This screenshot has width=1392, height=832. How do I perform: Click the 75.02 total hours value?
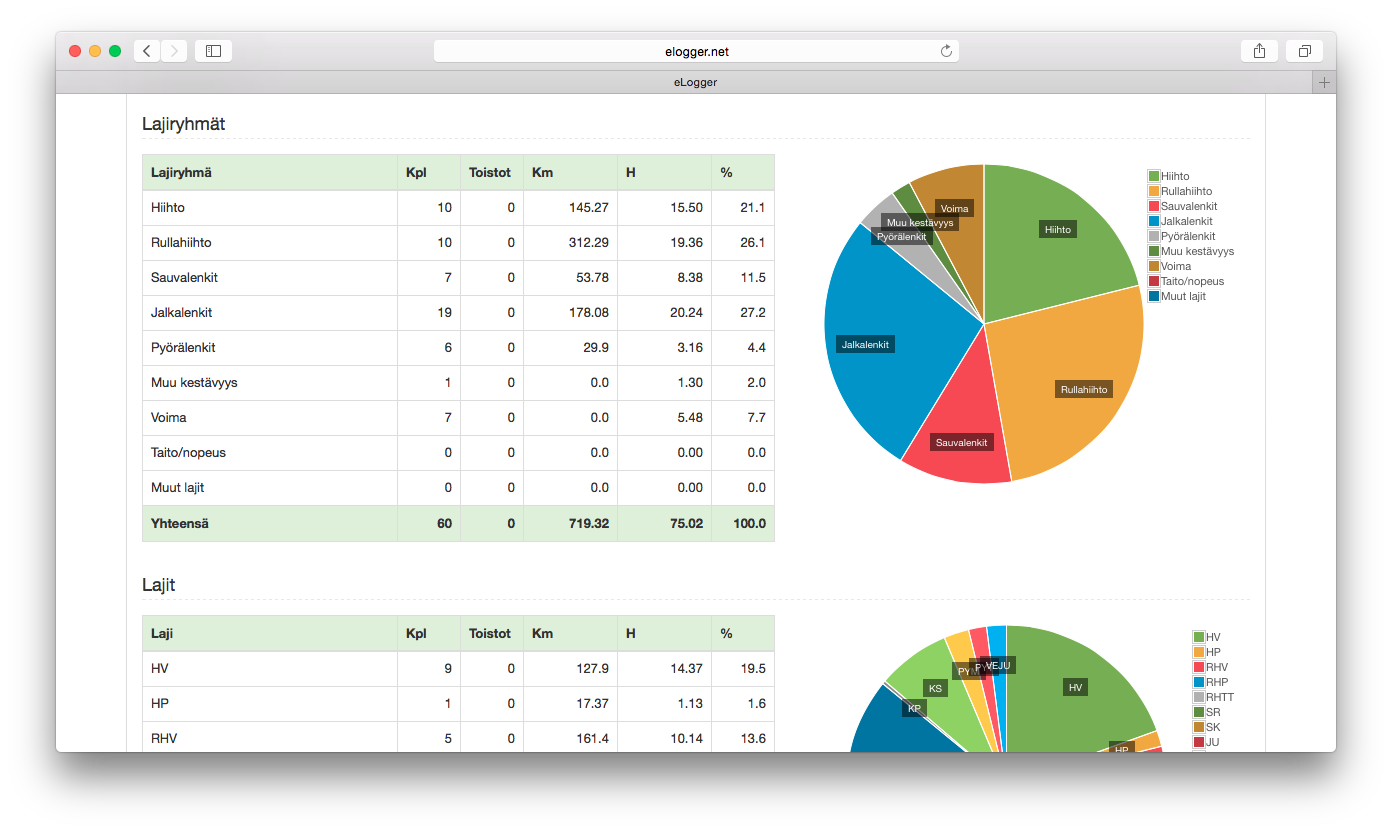point(686,524)
